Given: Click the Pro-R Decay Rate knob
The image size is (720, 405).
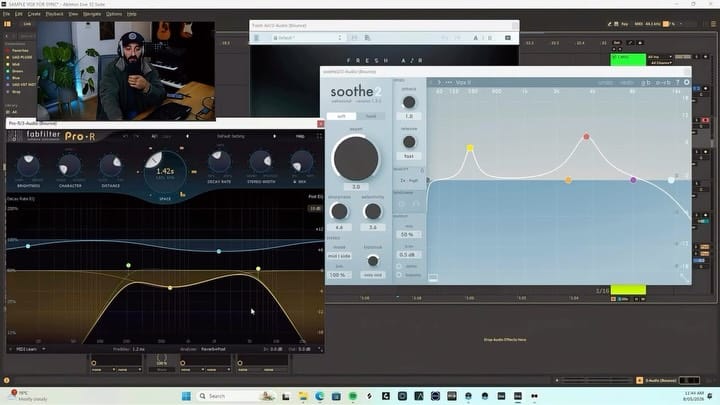Looking at the screenshot, I should tap(219, 162).
